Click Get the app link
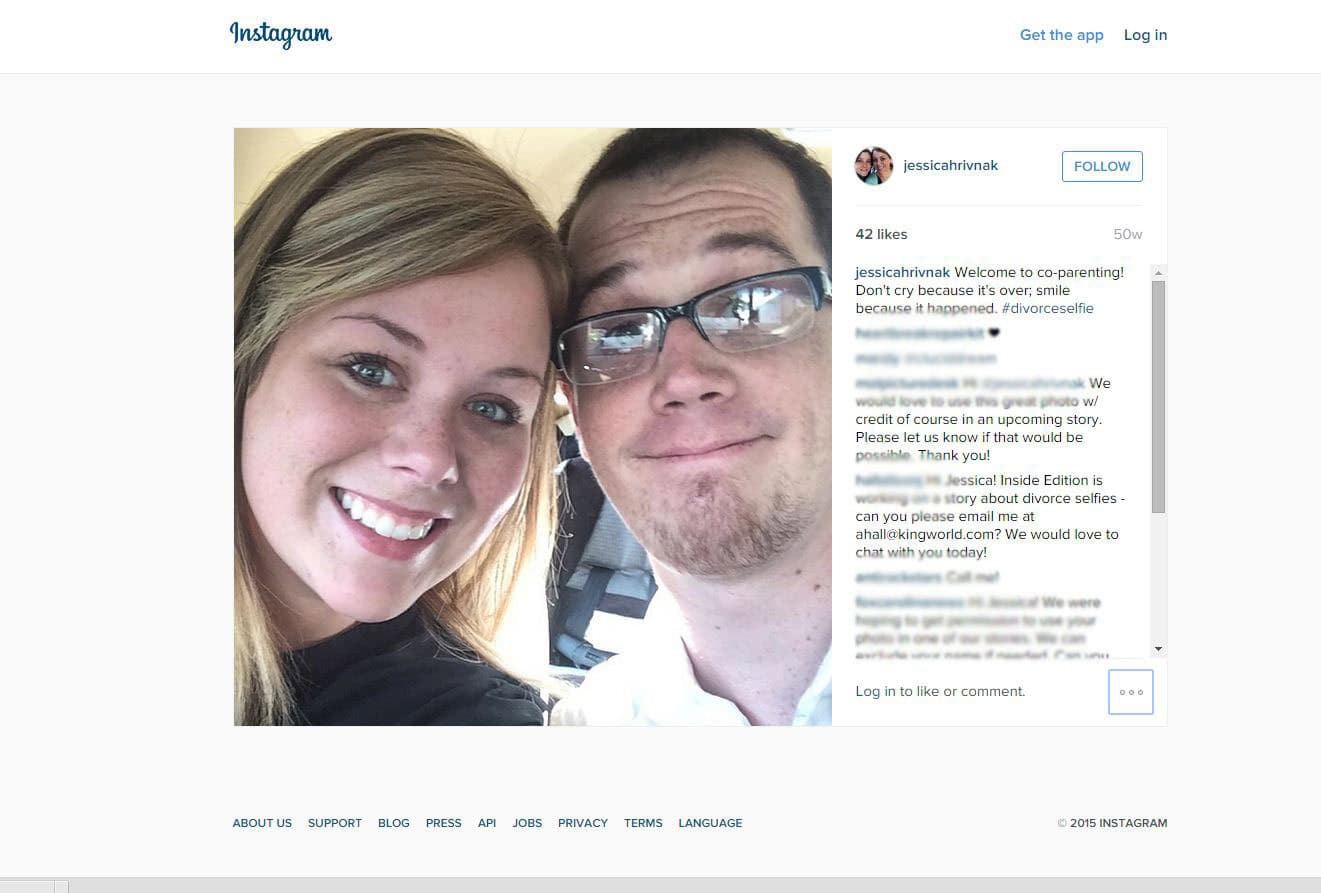1321x893 pixels. 1061,35
